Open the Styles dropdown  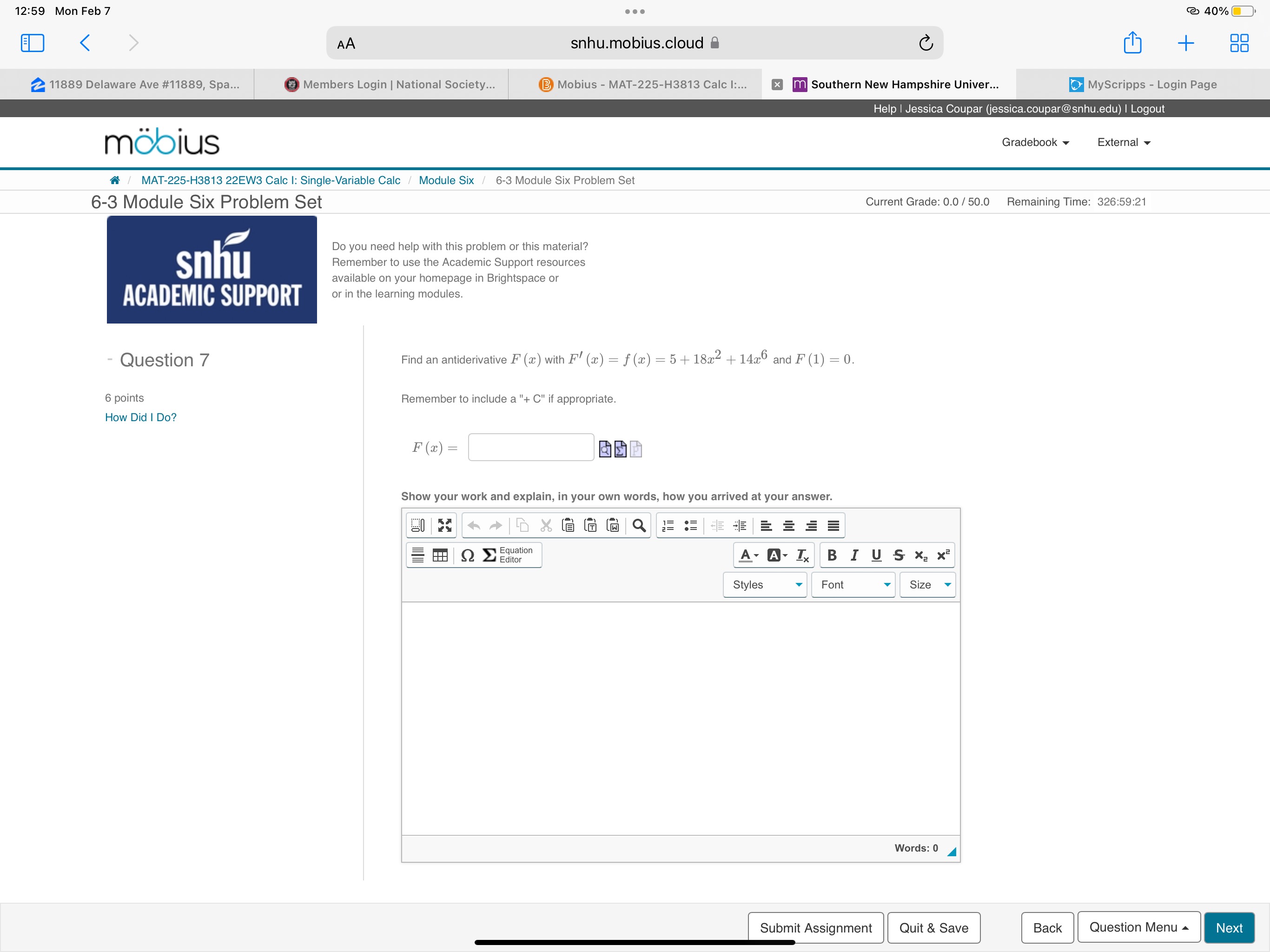point(764,584)
